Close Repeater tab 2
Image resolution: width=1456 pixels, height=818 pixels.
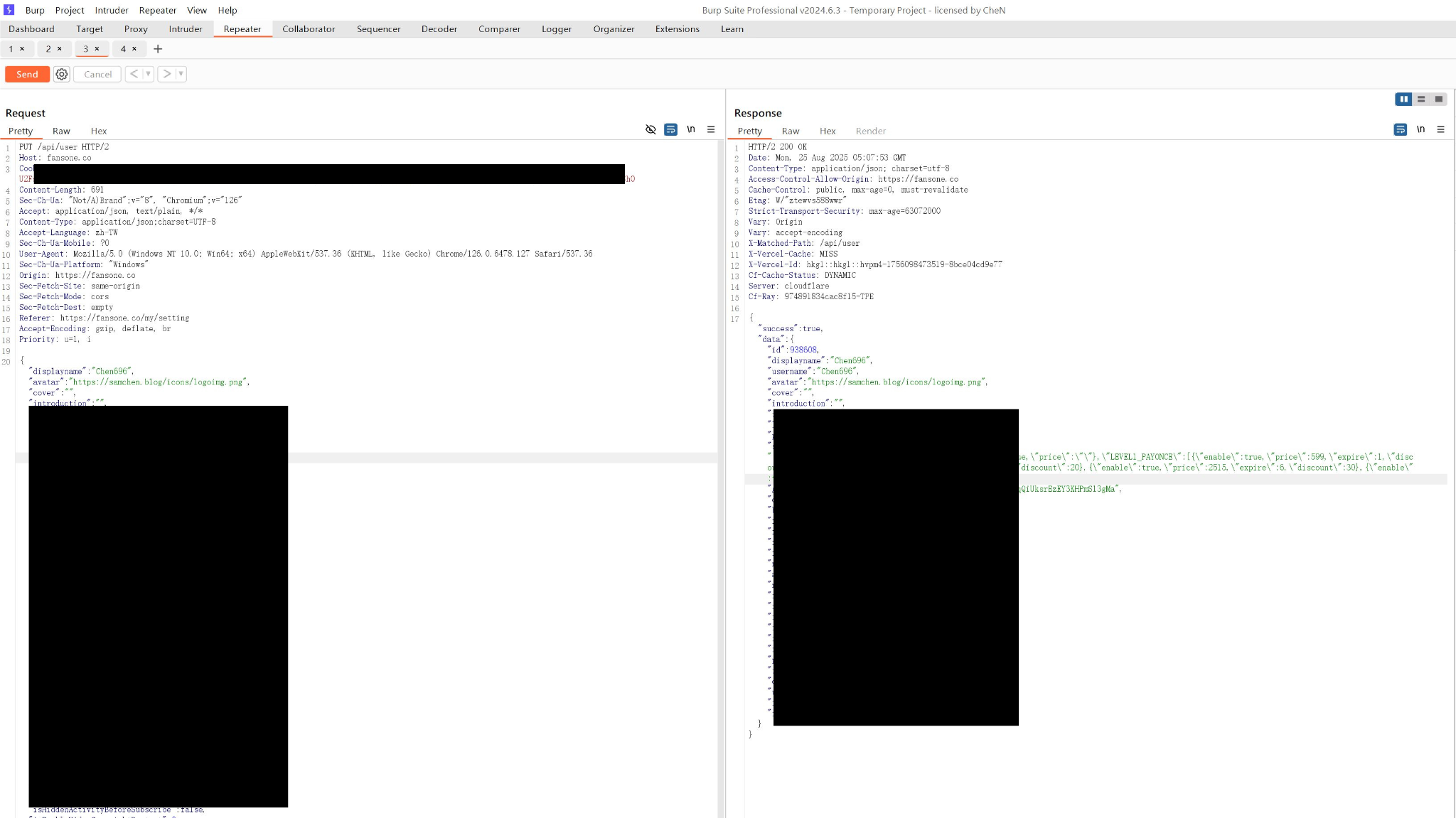click(60, 49)
